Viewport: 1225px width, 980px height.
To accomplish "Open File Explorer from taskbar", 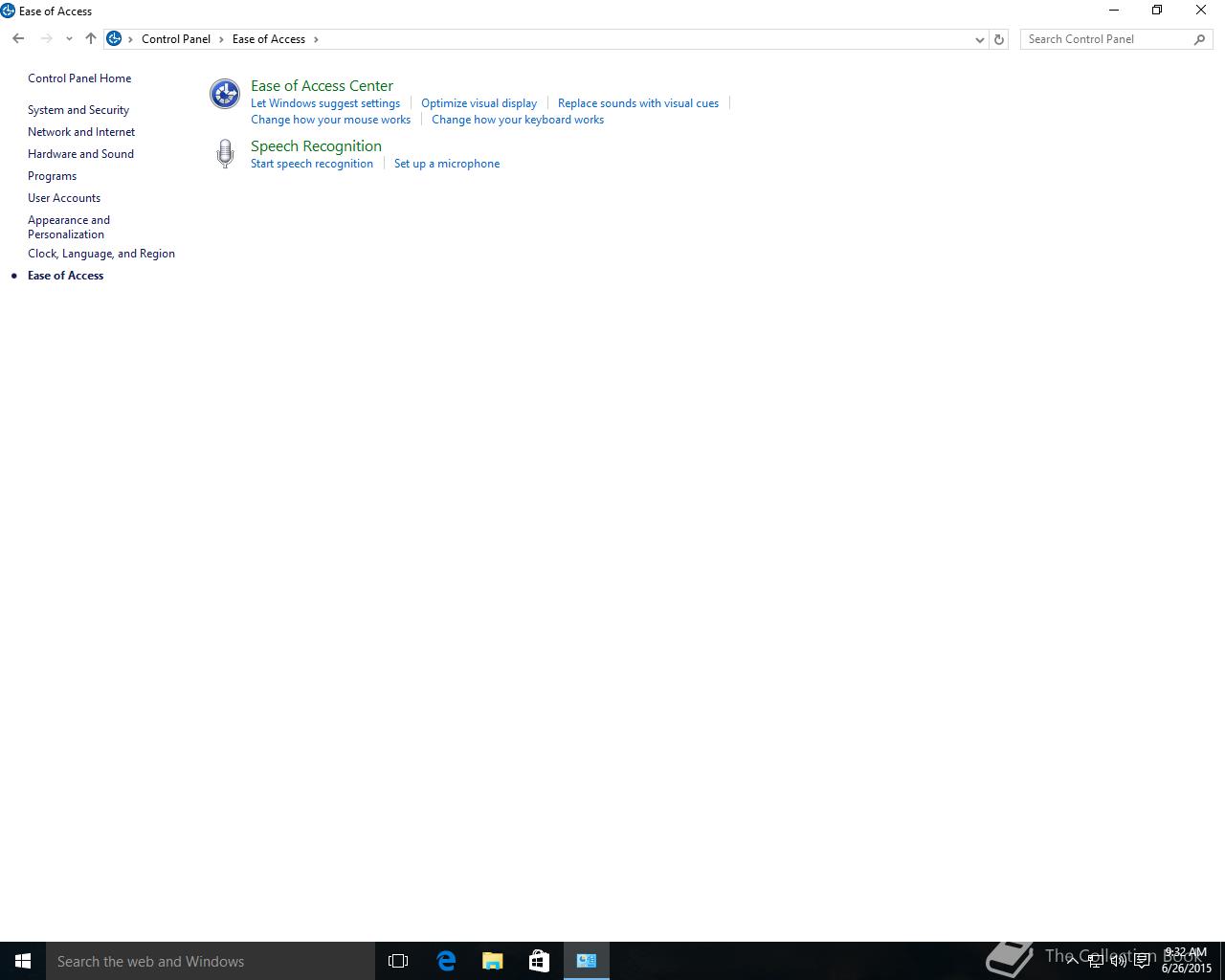I will pos(493,961).
